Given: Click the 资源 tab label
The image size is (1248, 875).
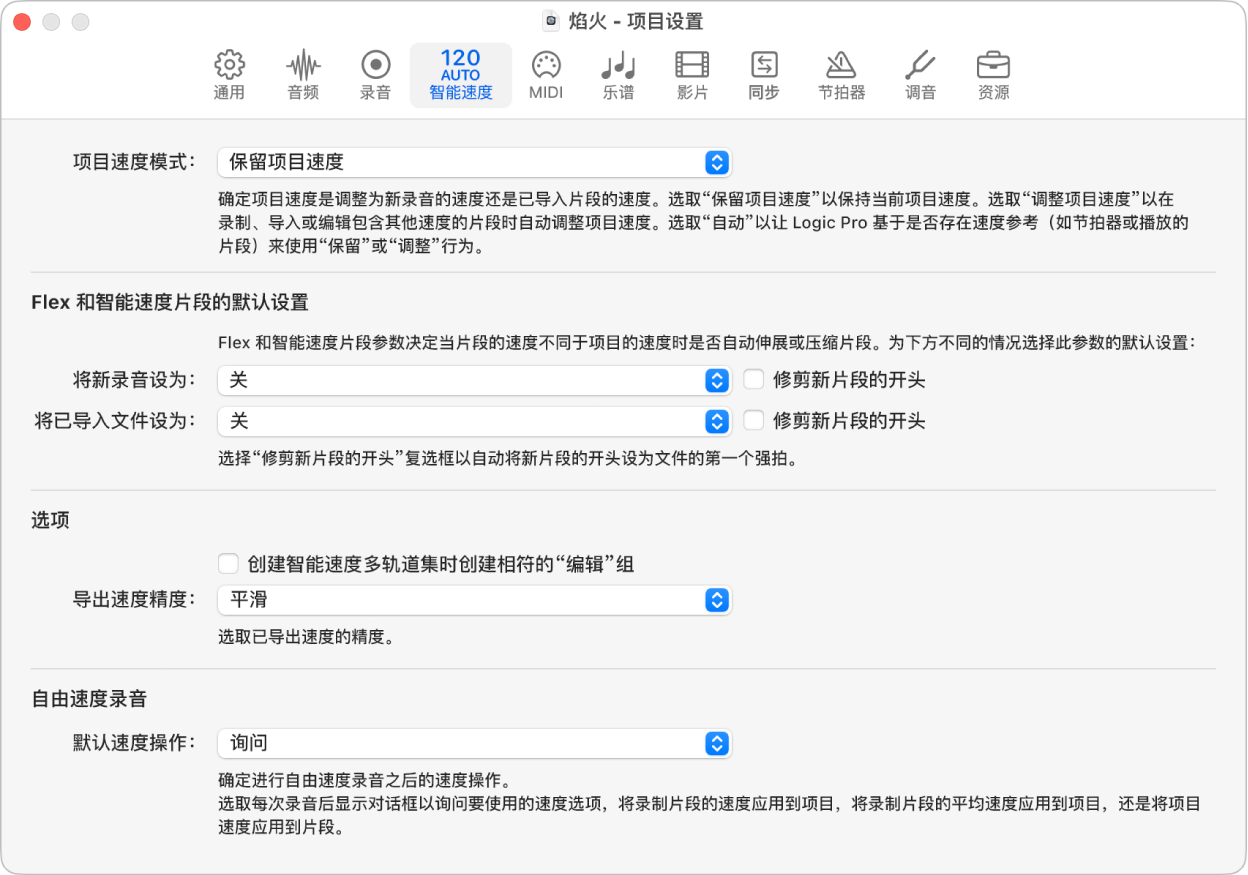Looking at the screenshot, I should click(x=993, y=93).
